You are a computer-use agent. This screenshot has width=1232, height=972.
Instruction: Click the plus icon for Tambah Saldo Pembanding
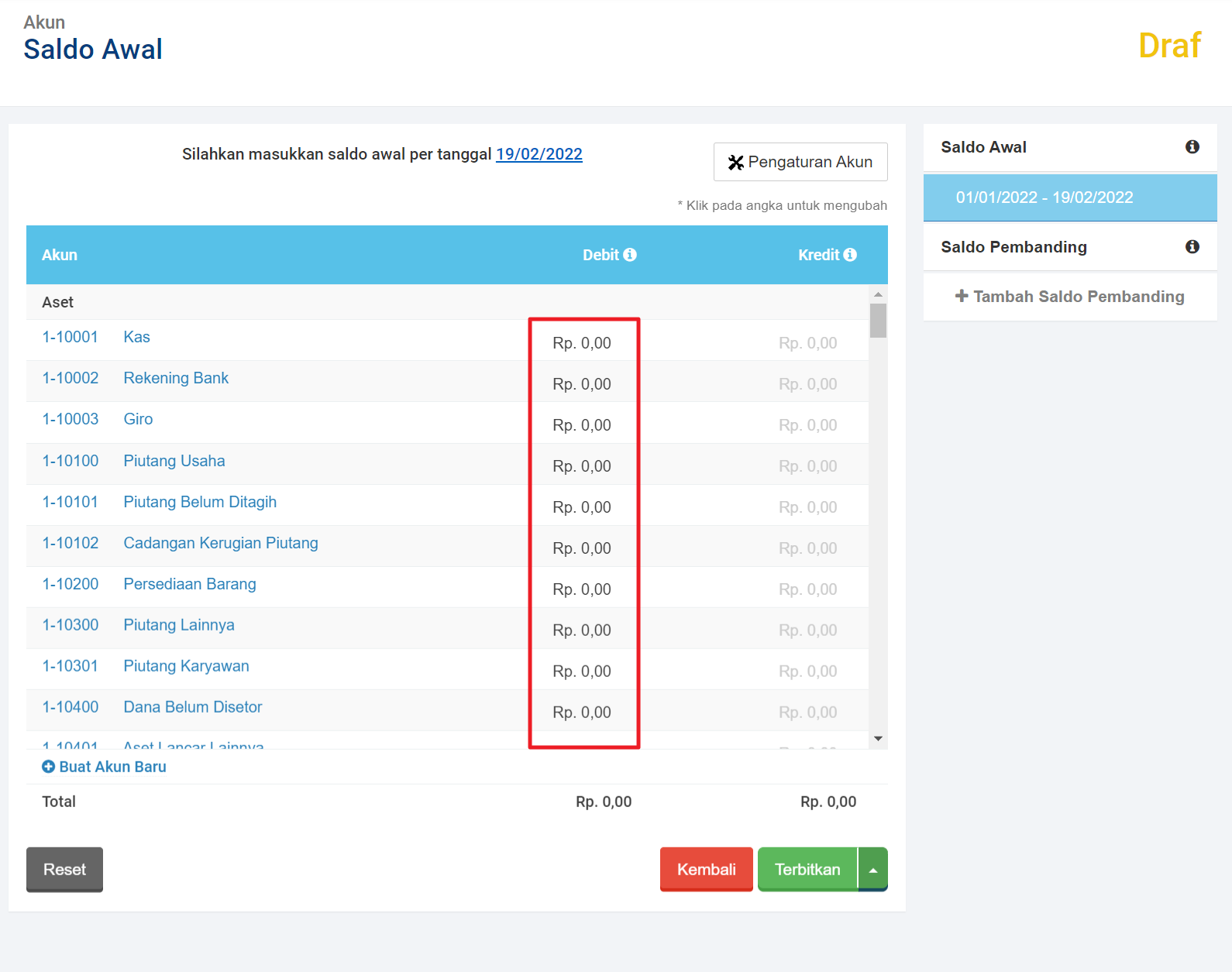pyautogui.click(x=962, y=296)
